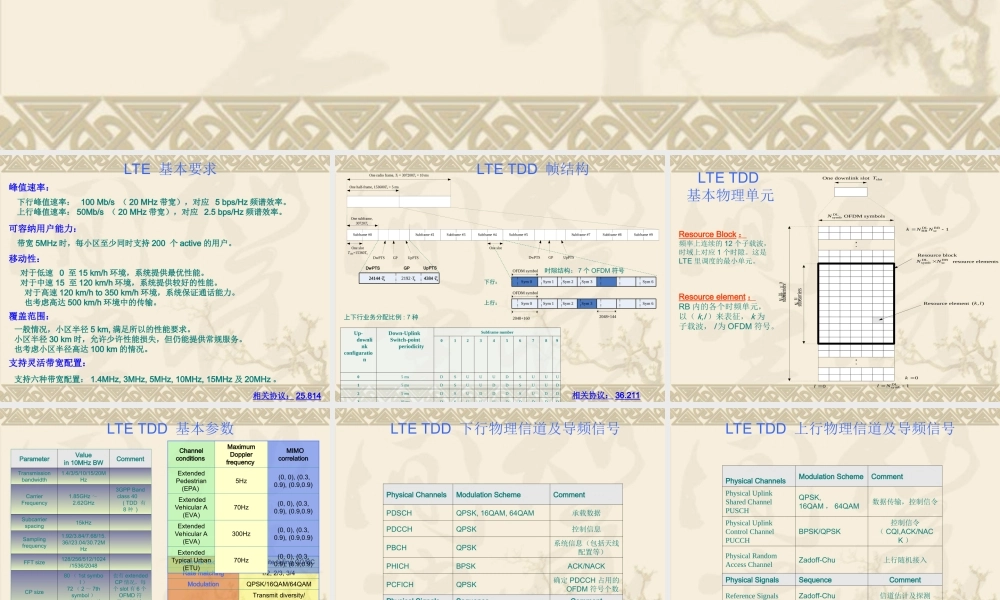Click the 上下行业务分配比例 caption text

coord(381,317)
